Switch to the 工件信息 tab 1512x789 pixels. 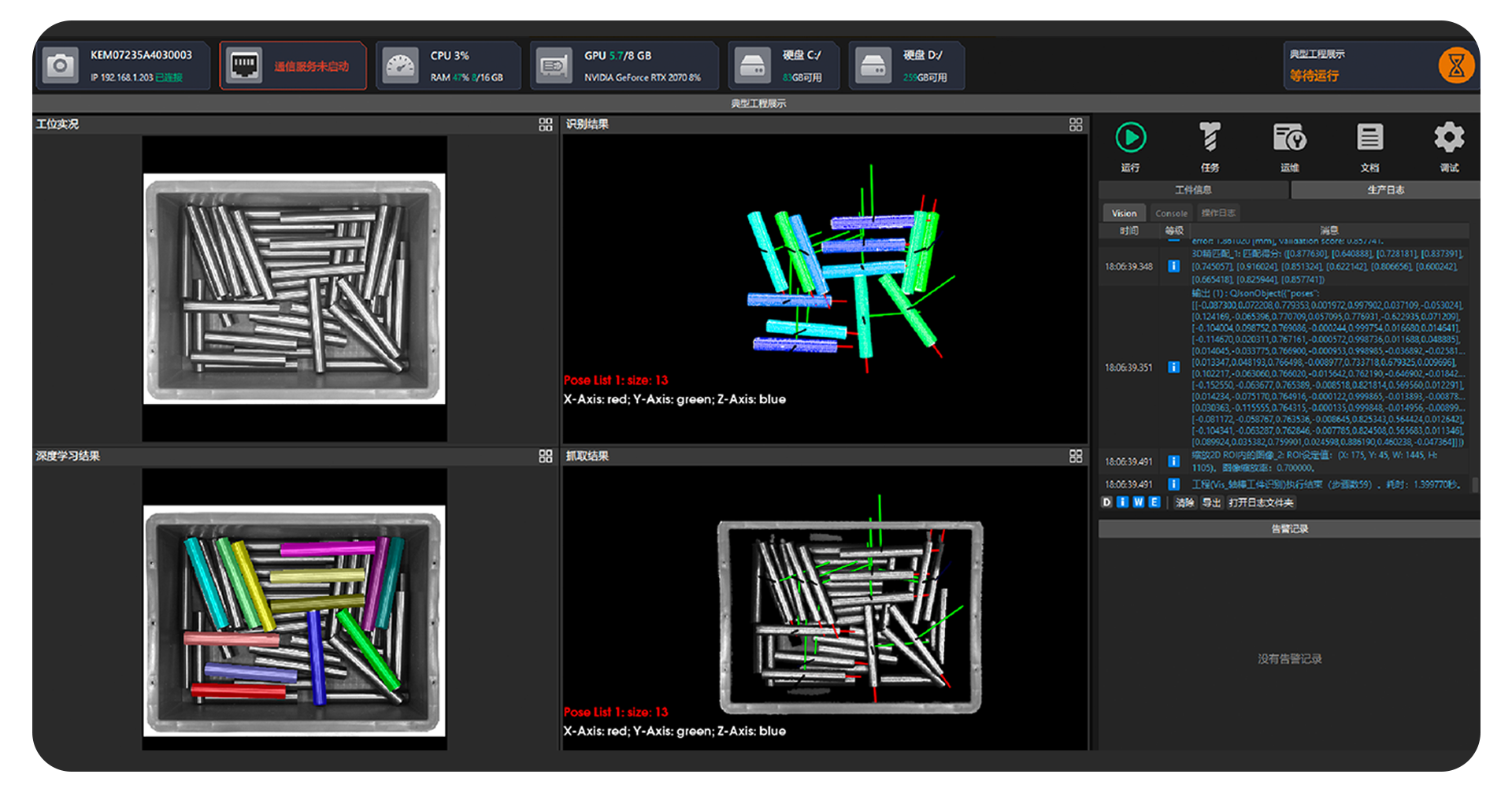coord(1193,190)
